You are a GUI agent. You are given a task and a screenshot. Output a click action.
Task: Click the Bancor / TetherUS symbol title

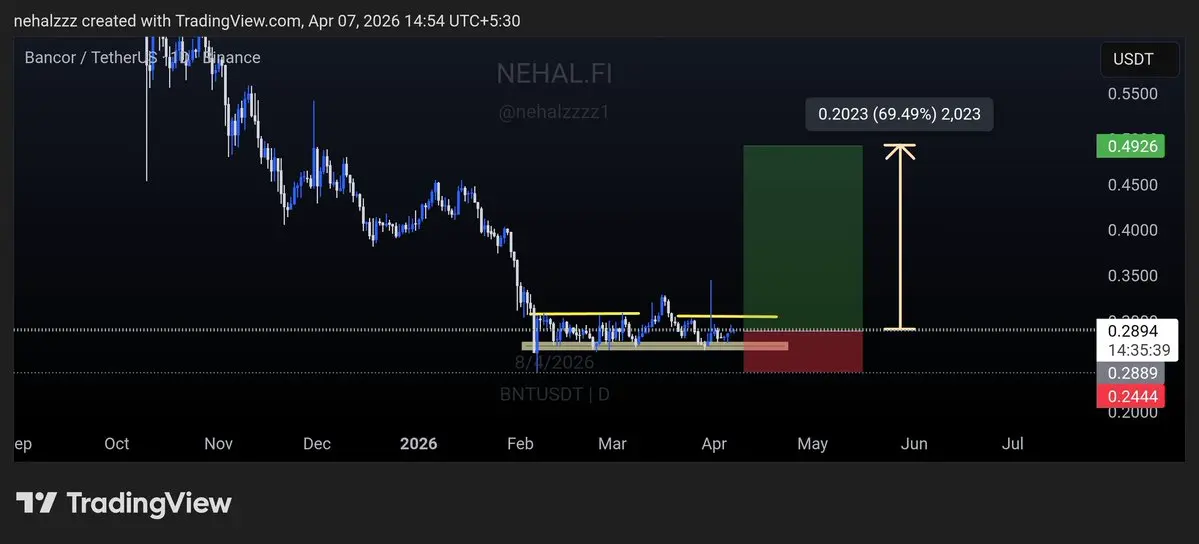tap(90, 57)
